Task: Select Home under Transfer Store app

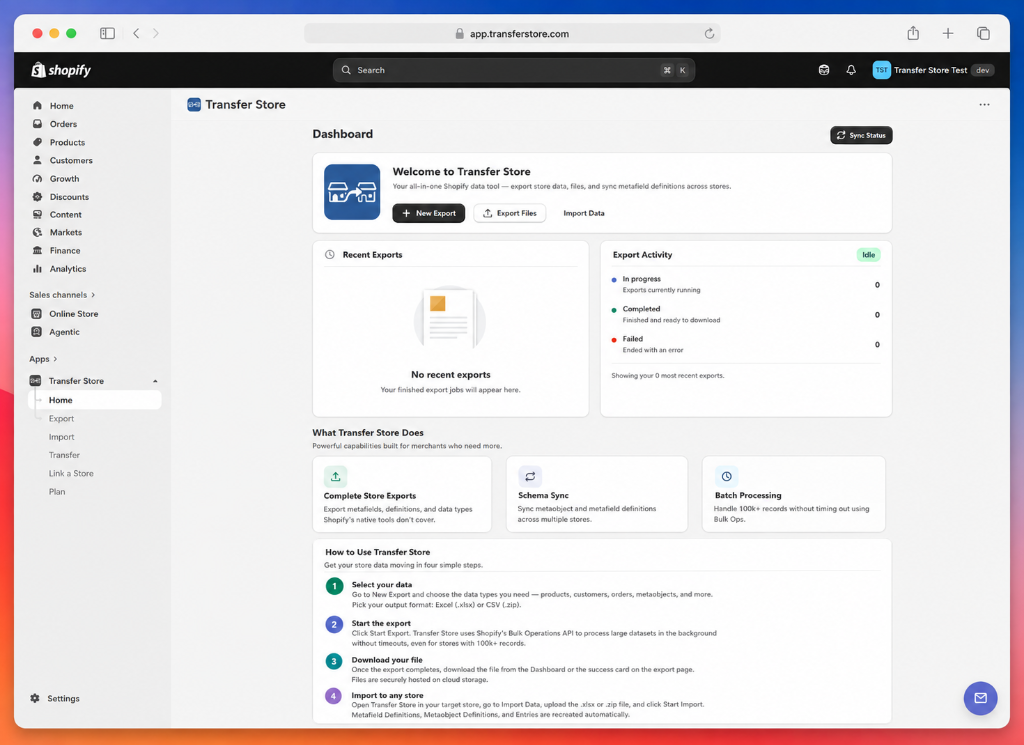Action: pyautogui.click(x=95, y=400)
